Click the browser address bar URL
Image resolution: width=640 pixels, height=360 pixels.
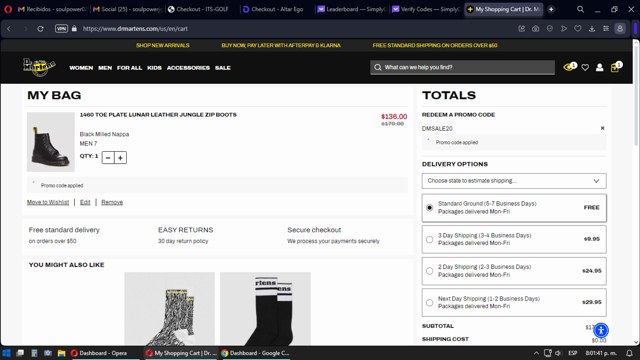tap(135, 29)
